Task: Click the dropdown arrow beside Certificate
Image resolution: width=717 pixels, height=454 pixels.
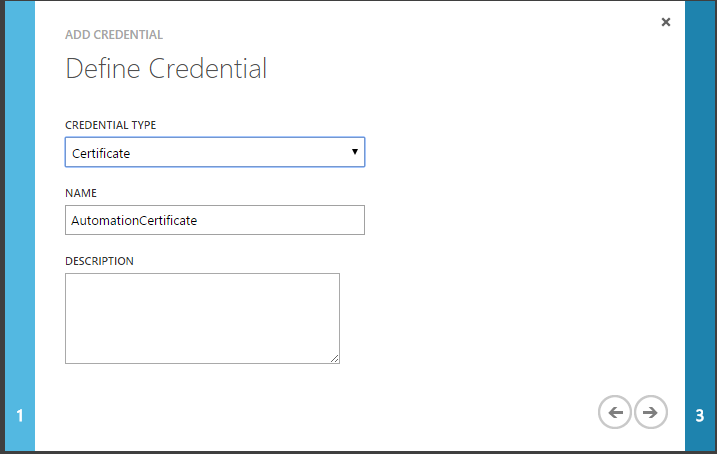Action: point(355,152)
